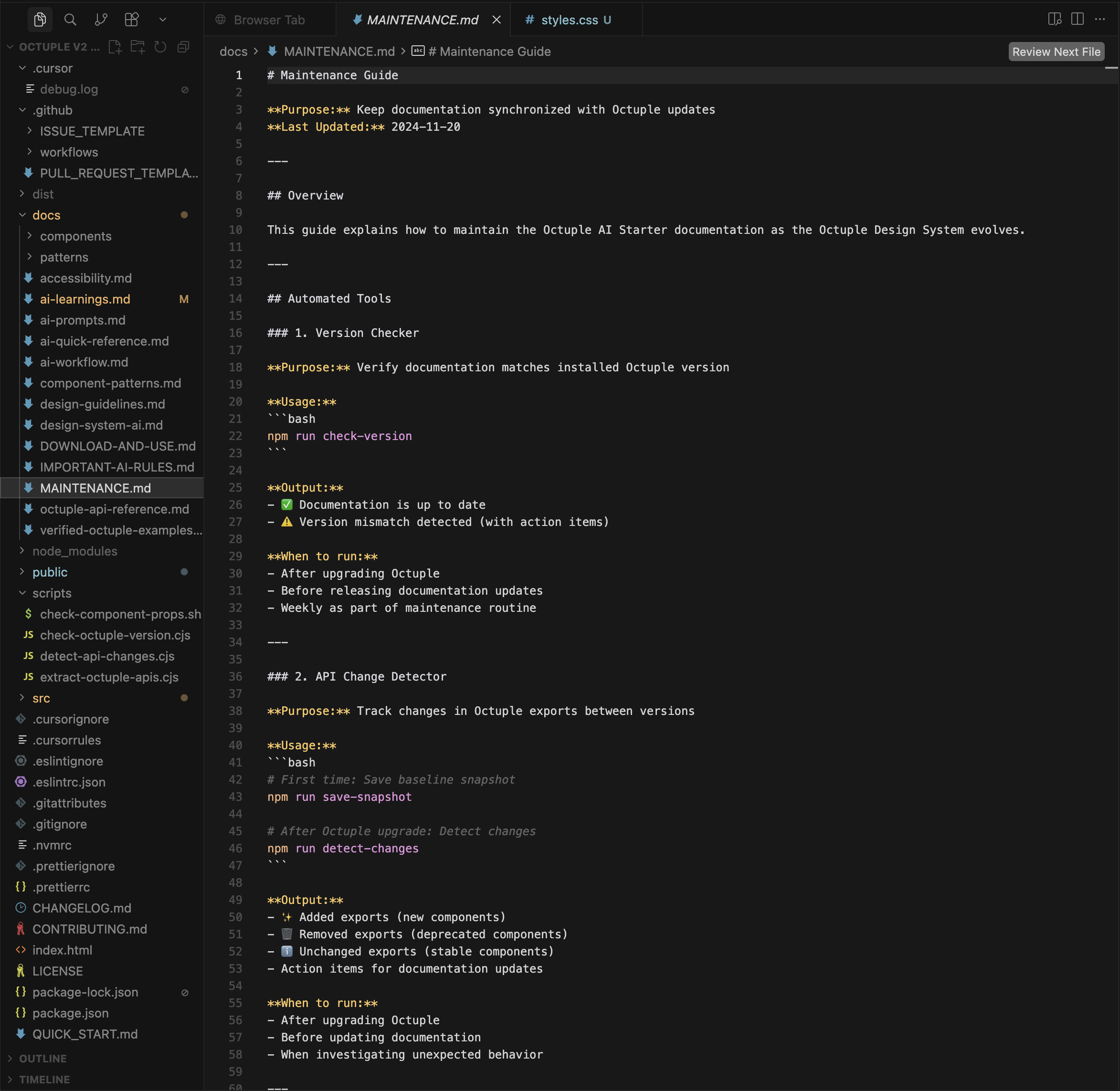Image resolution: width=1120 pixels, height=1091 pixels.
Task: Collapse all folders in explorer
Action: (183, 47)
